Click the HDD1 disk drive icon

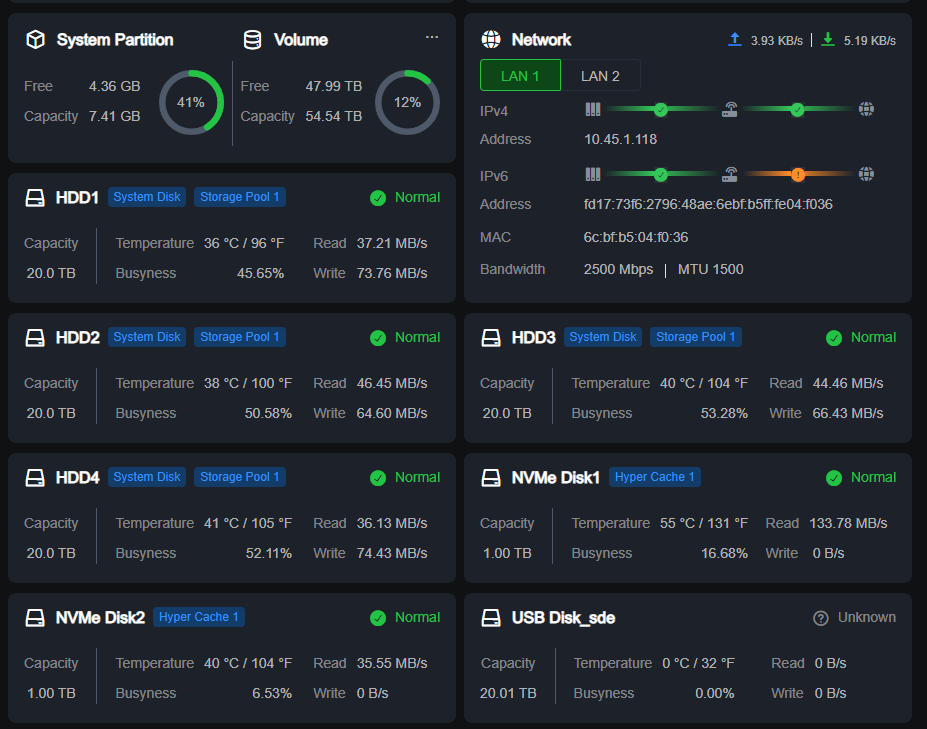35,197
